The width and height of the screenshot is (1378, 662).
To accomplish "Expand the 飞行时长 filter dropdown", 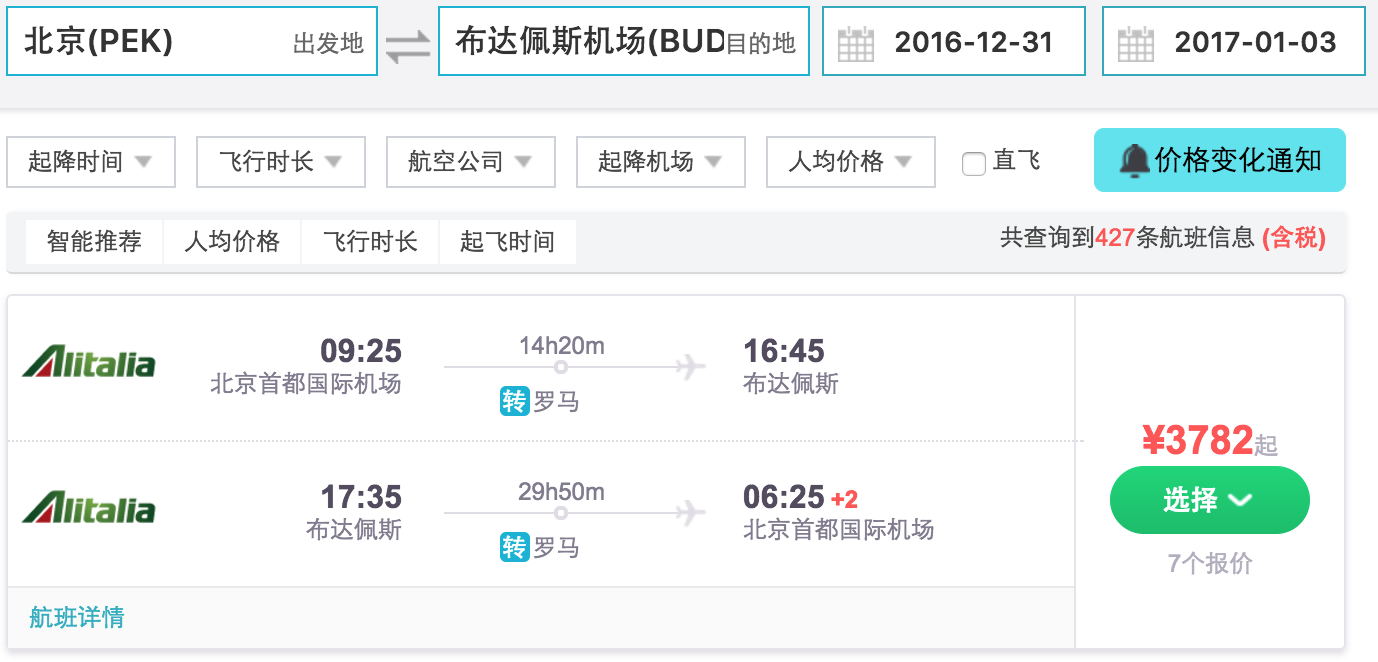I will click(x=281, y=162).
